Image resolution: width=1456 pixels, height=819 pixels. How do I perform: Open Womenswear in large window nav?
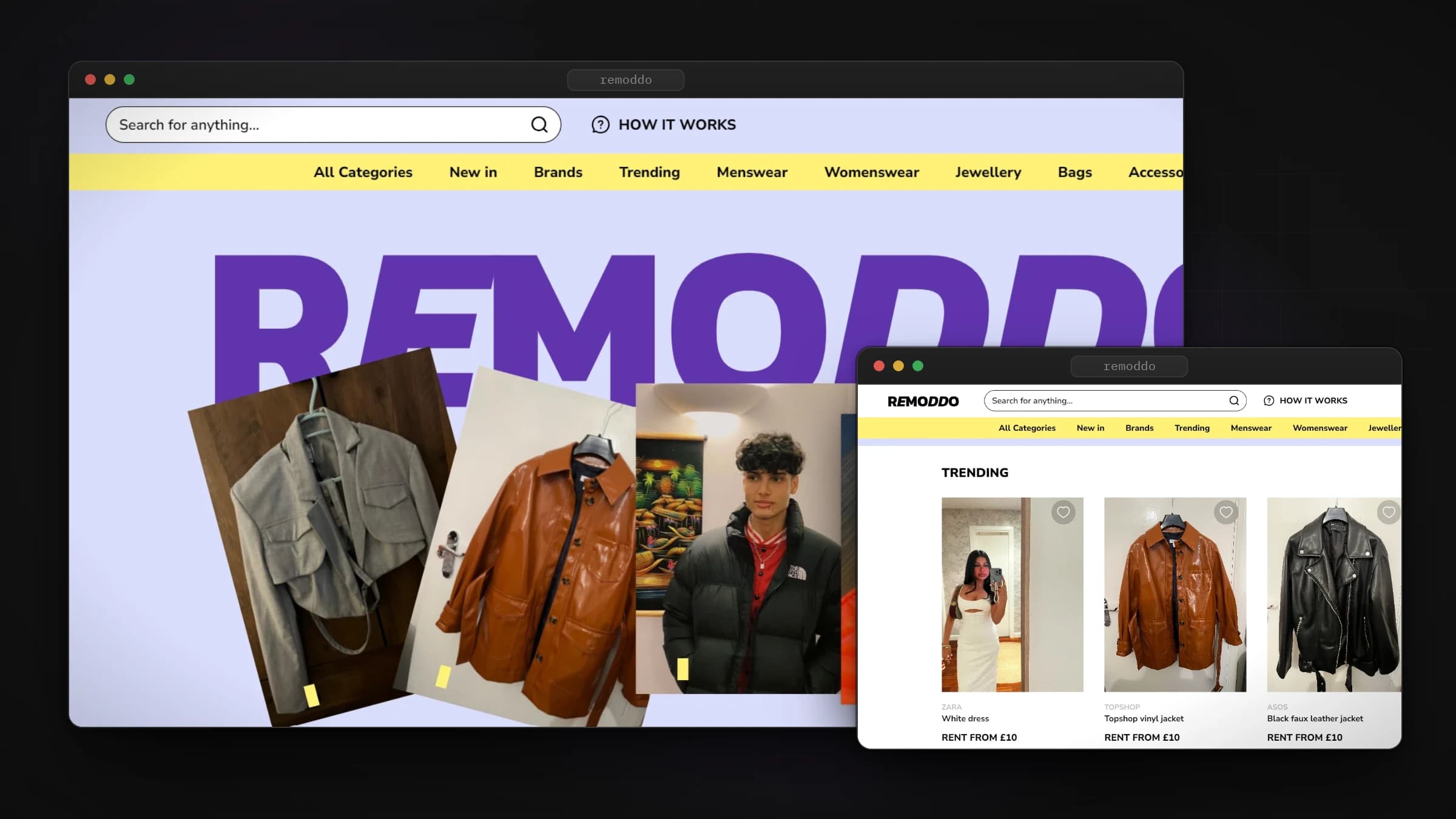tap(872, 172)
